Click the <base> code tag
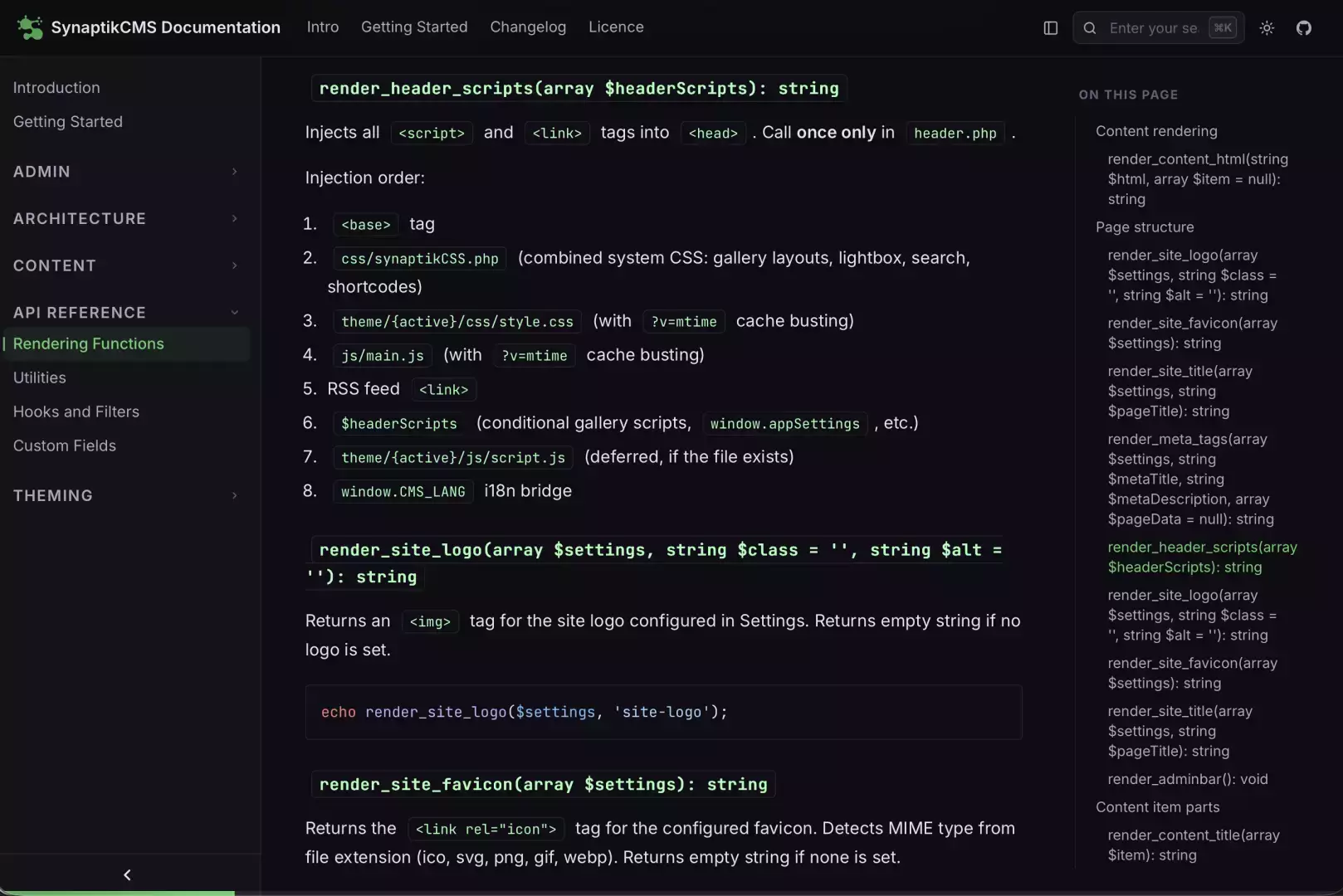 (366, 225)
